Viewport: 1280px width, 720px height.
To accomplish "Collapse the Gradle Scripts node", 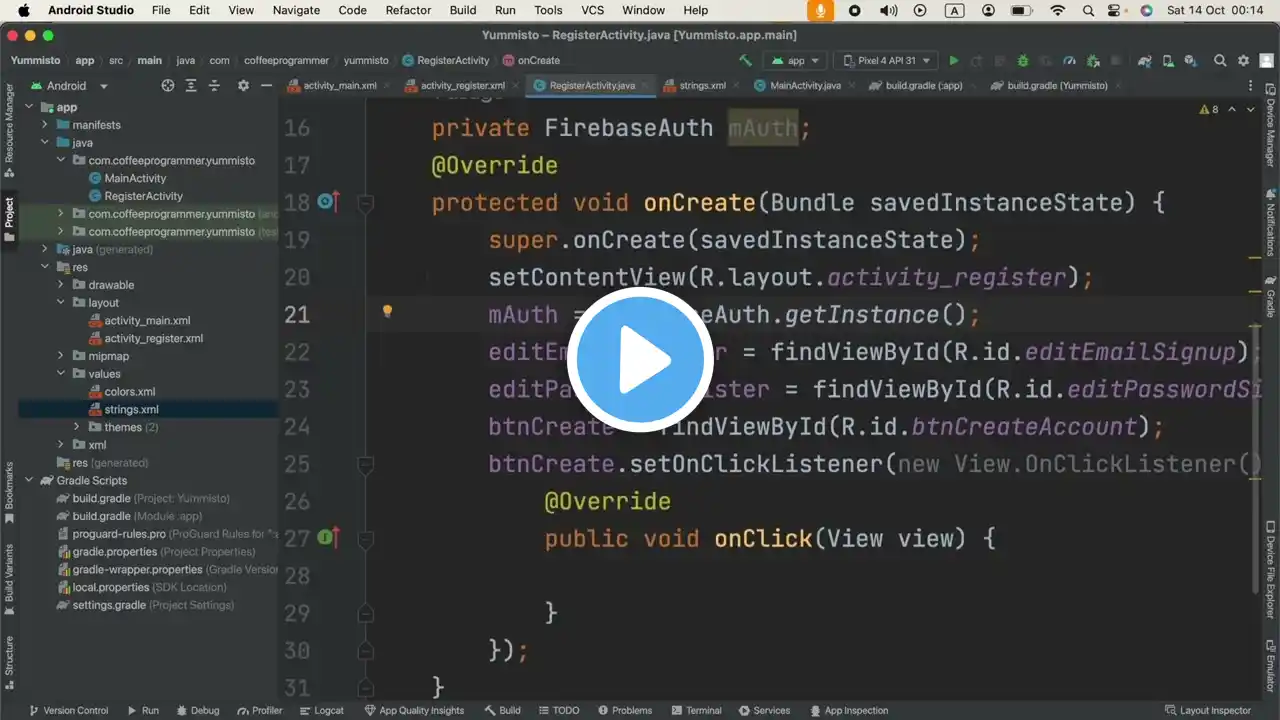I will coord(29,481).
